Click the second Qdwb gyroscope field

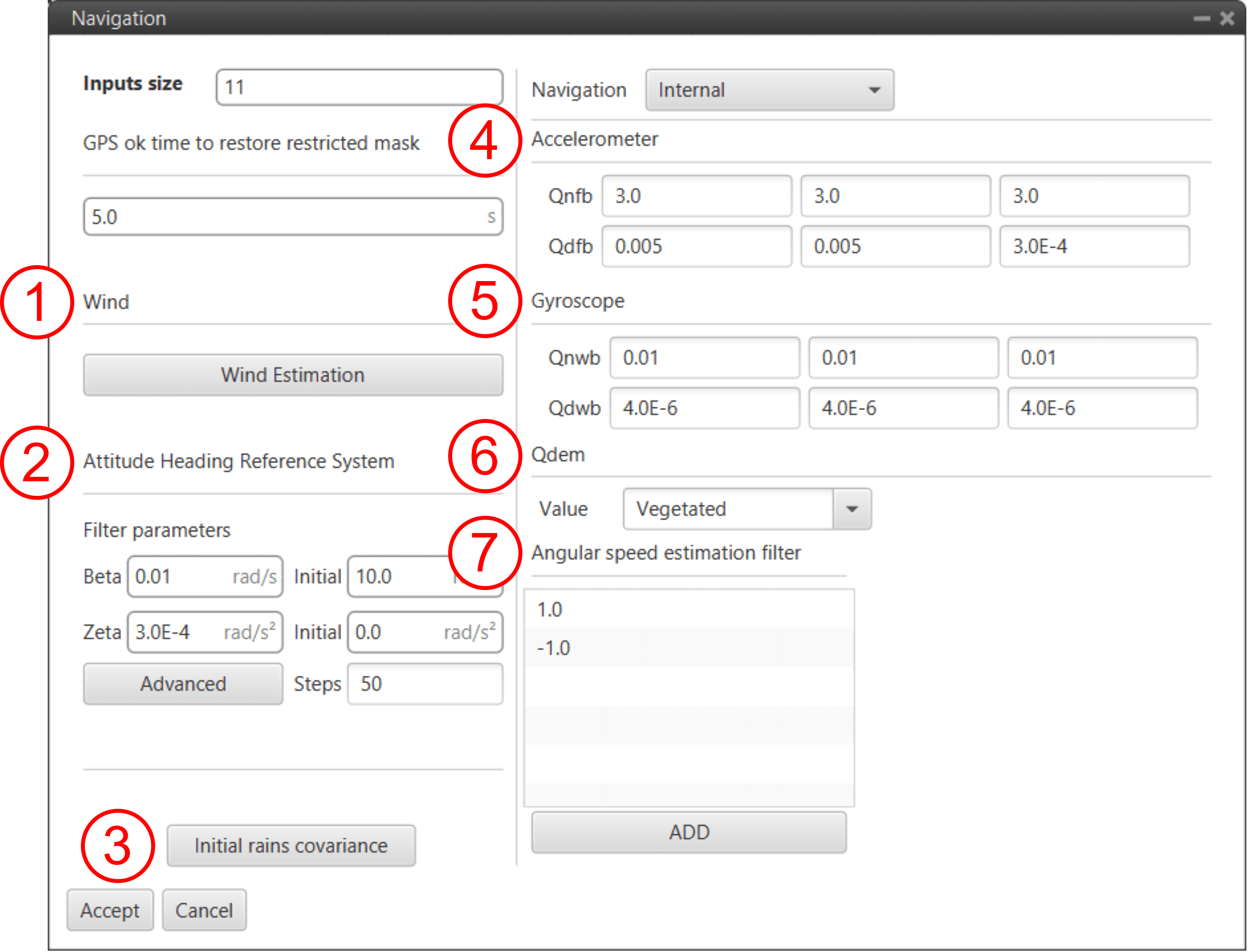tap(903, 408)
